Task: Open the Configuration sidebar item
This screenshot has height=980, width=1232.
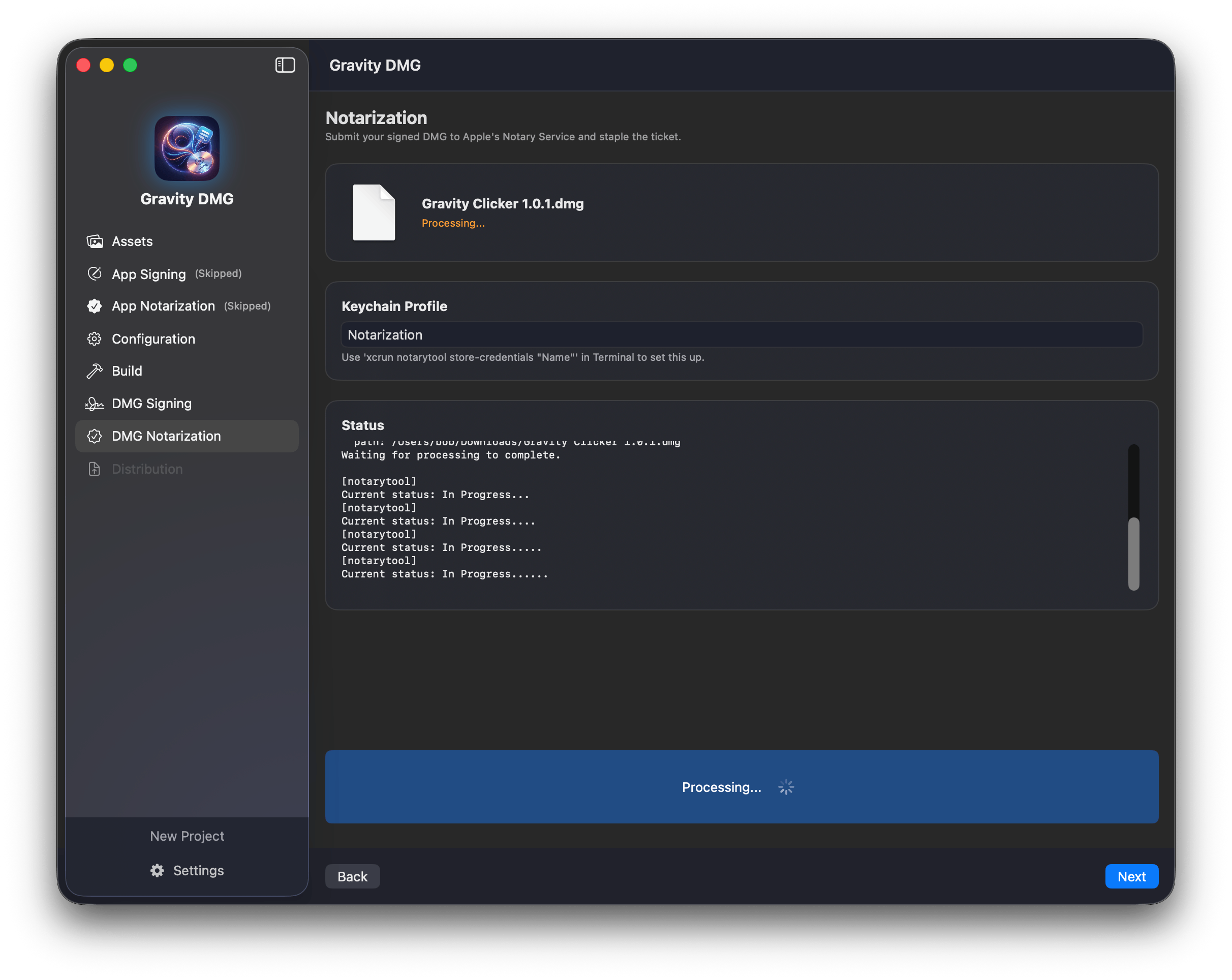Action: tap(153, 339)
